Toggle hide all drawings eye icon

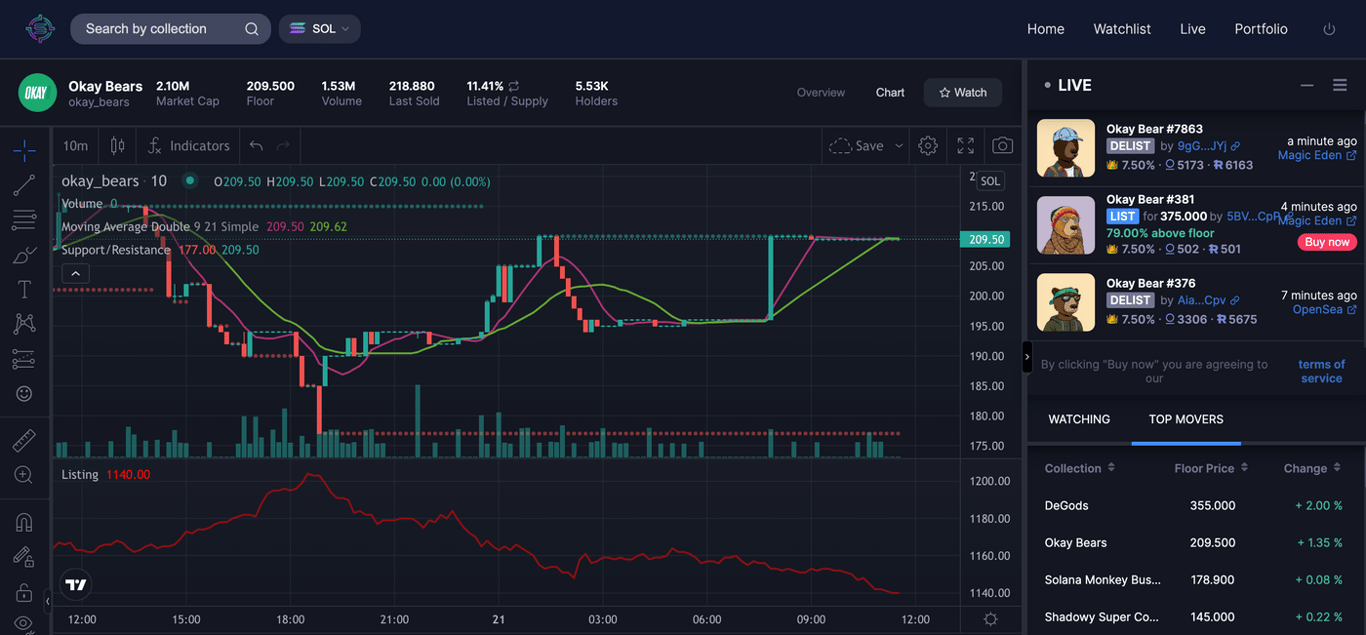[24, 624]
